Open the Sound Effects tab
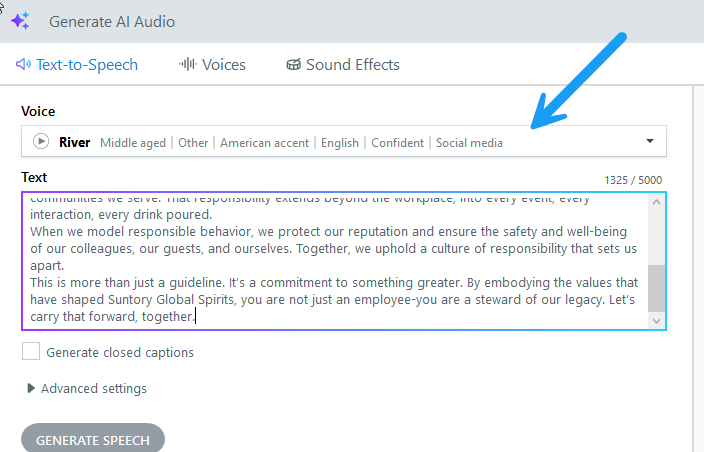 pyautogui.click(x=342, y=65)
